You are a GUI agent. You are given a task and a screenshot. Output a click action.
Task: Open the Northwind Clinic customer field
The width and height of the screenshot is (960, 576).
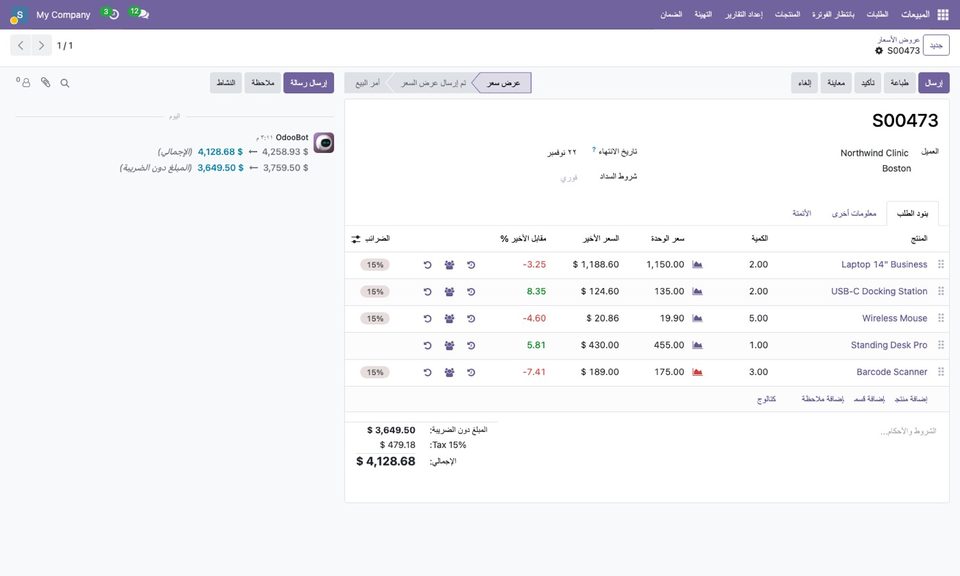(874, 153)
